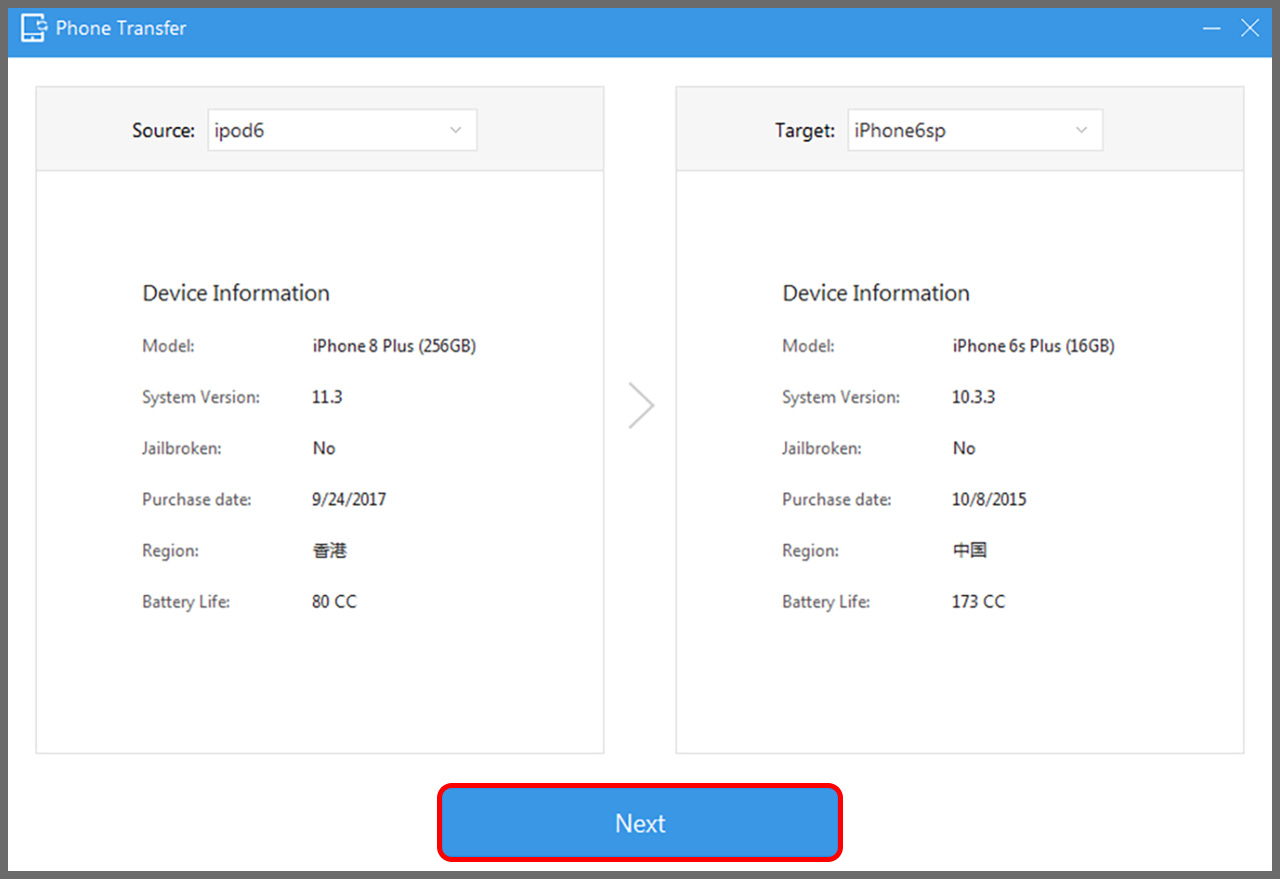The image size is (1280, 879).
Task: Click target region value 中国
Action: (x=970, y=550)
